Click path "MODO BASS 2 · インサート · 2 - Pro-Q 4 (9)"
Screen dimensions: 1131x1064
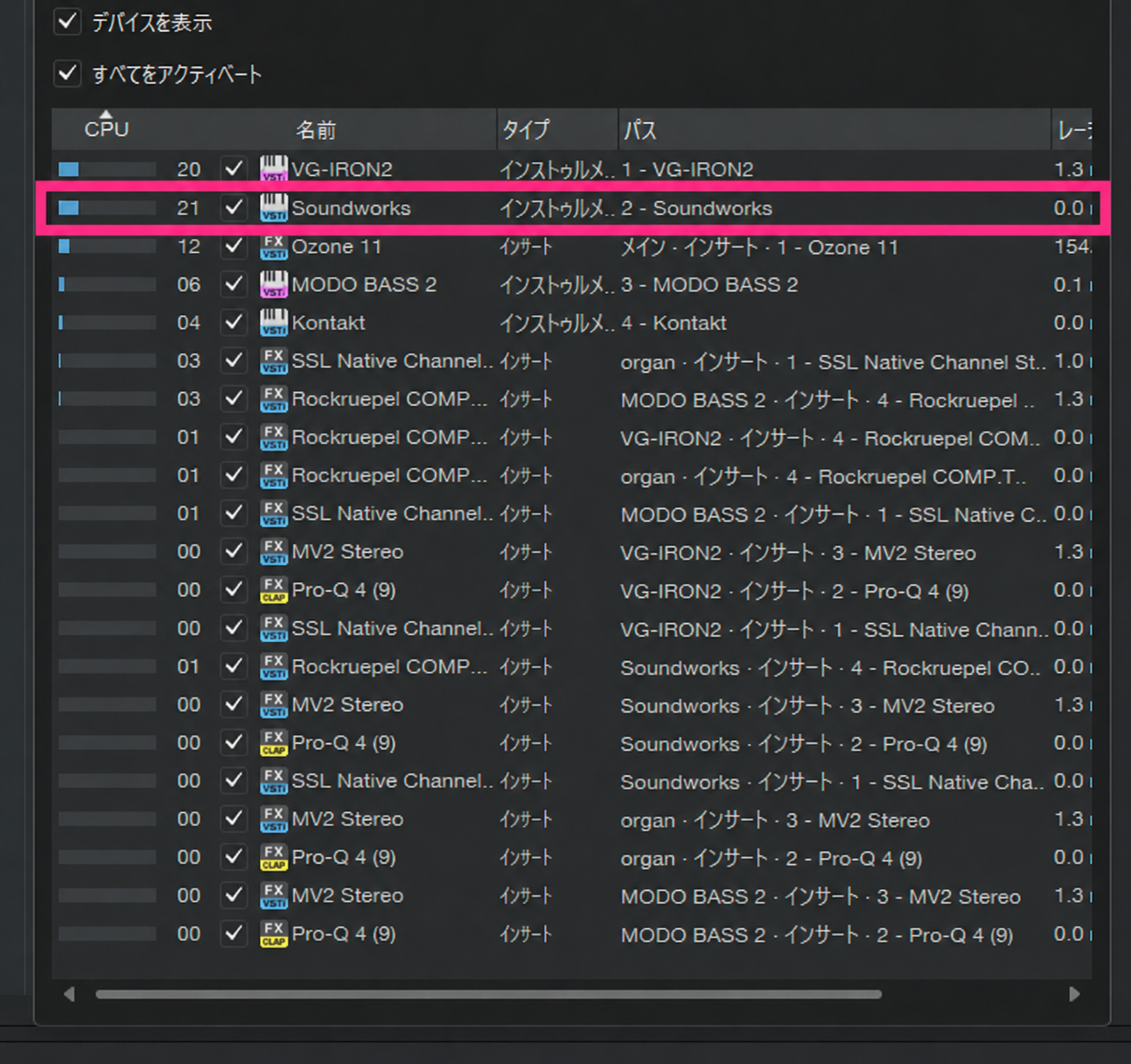point(817,935)
